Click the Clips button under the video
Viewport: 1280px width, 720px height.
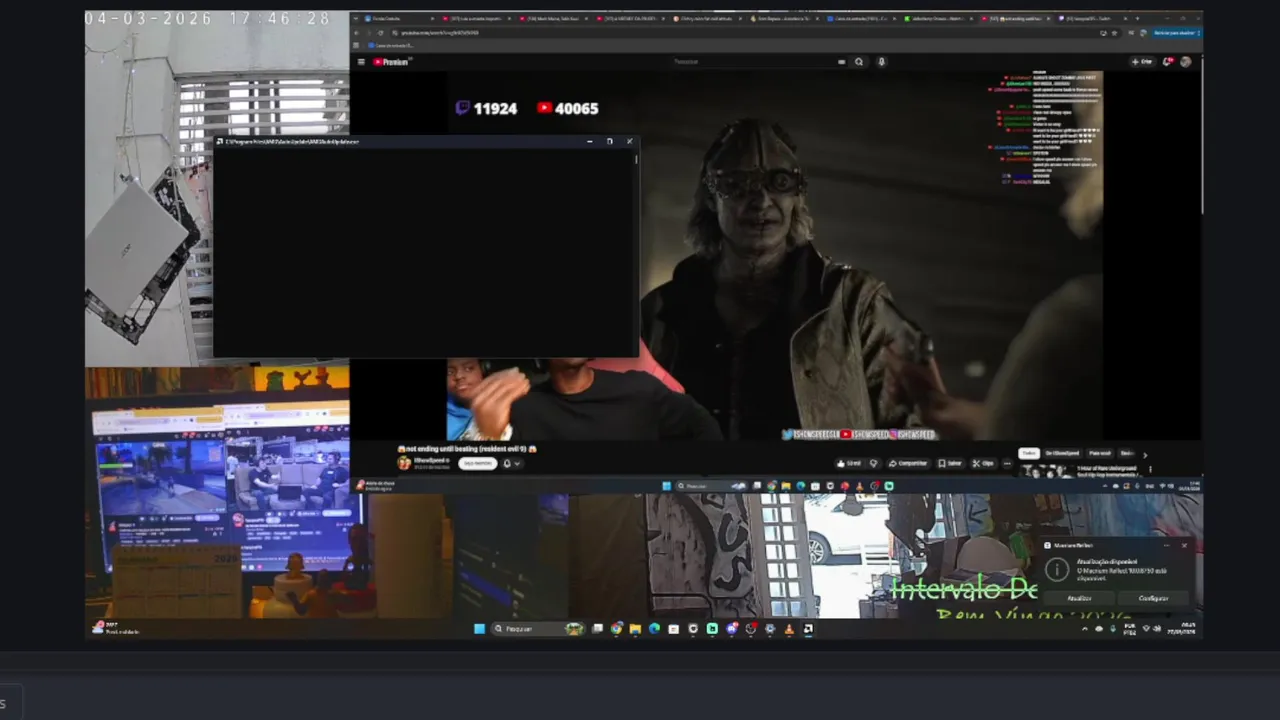[983, 463]
